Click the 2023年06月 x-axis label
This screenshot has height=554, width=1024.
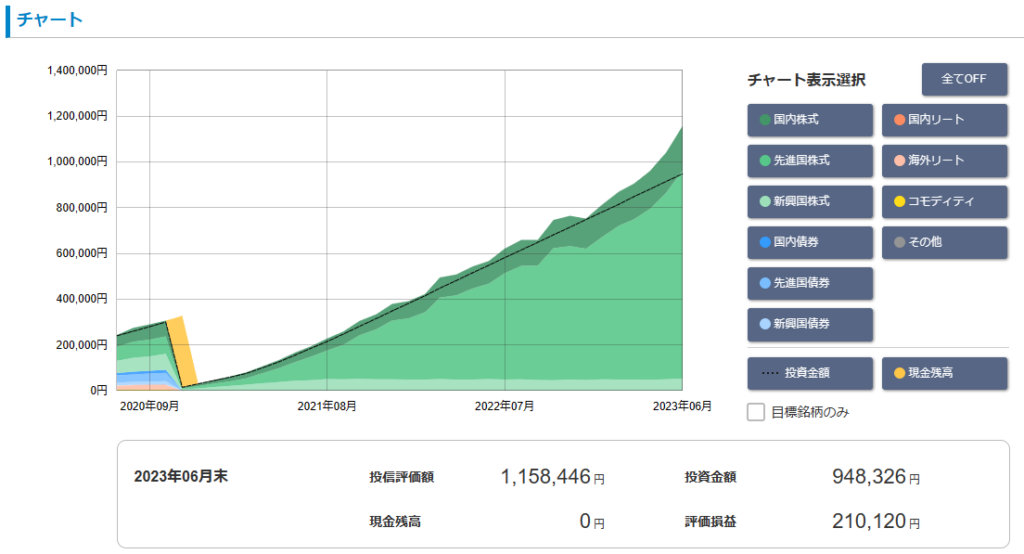(682, 406)
